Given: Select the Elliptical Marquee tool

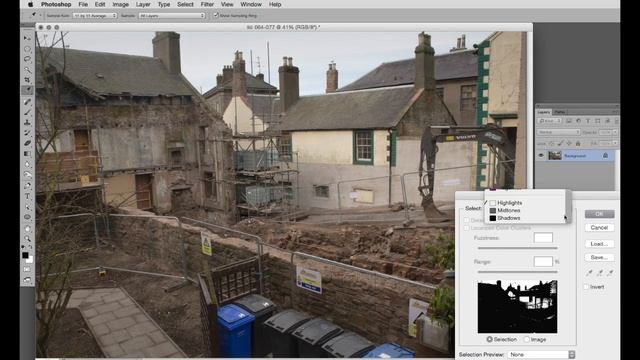Looking at the screenshot, I should (x=27, y=49).
